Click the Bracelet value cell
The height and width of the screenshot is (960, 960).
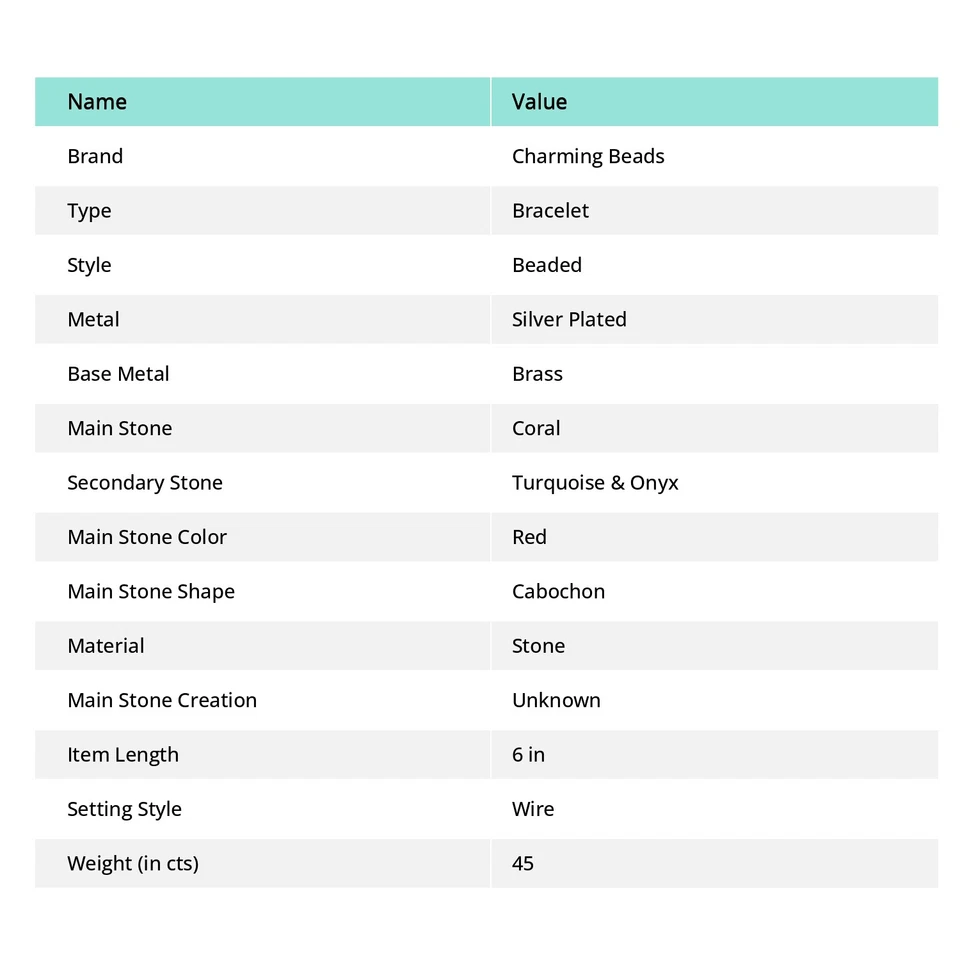tap(550, 211)
